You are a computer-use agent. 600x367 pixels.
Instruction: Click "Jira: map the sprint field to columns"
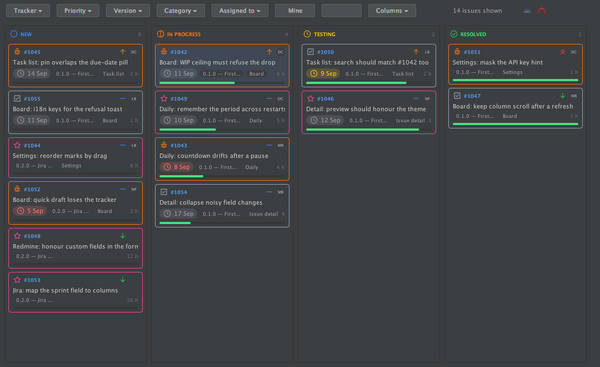tap(65, 290)
